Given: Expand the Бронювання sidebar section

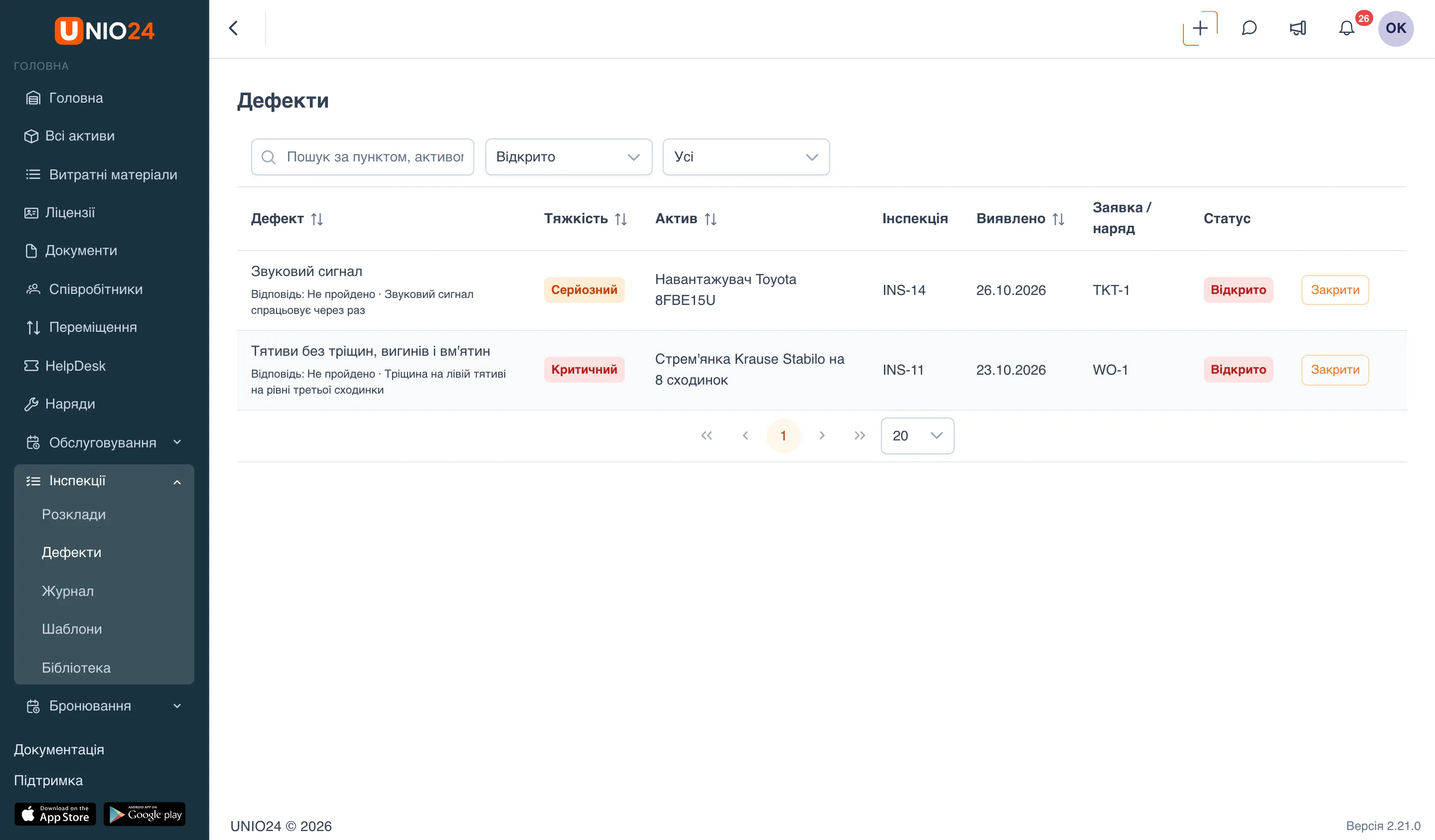Looking at the screenshot, I should tap(104, 705).
